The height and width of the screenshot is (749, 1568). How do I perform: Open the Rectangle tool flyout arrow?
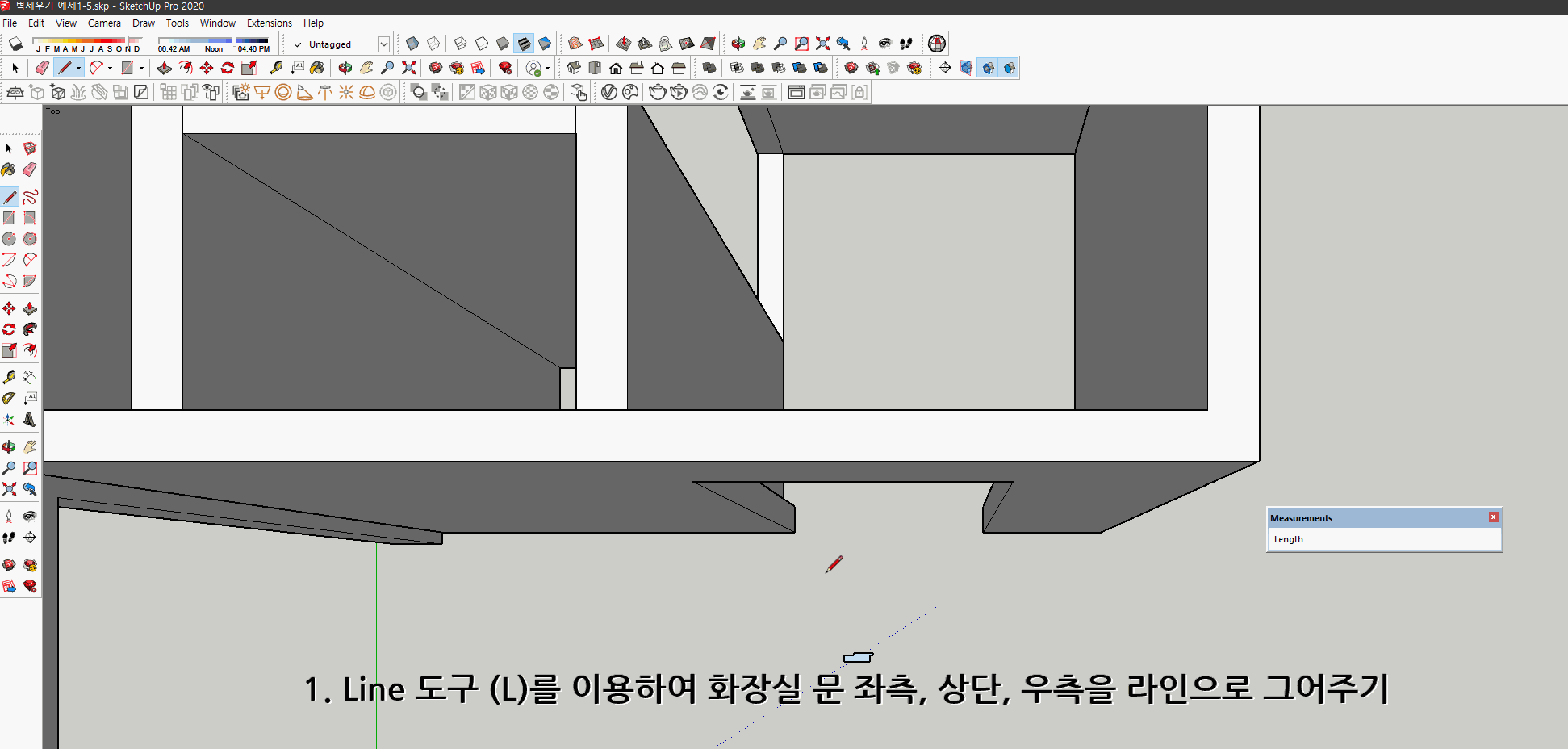pyautogui.click(x=141, y=68)
